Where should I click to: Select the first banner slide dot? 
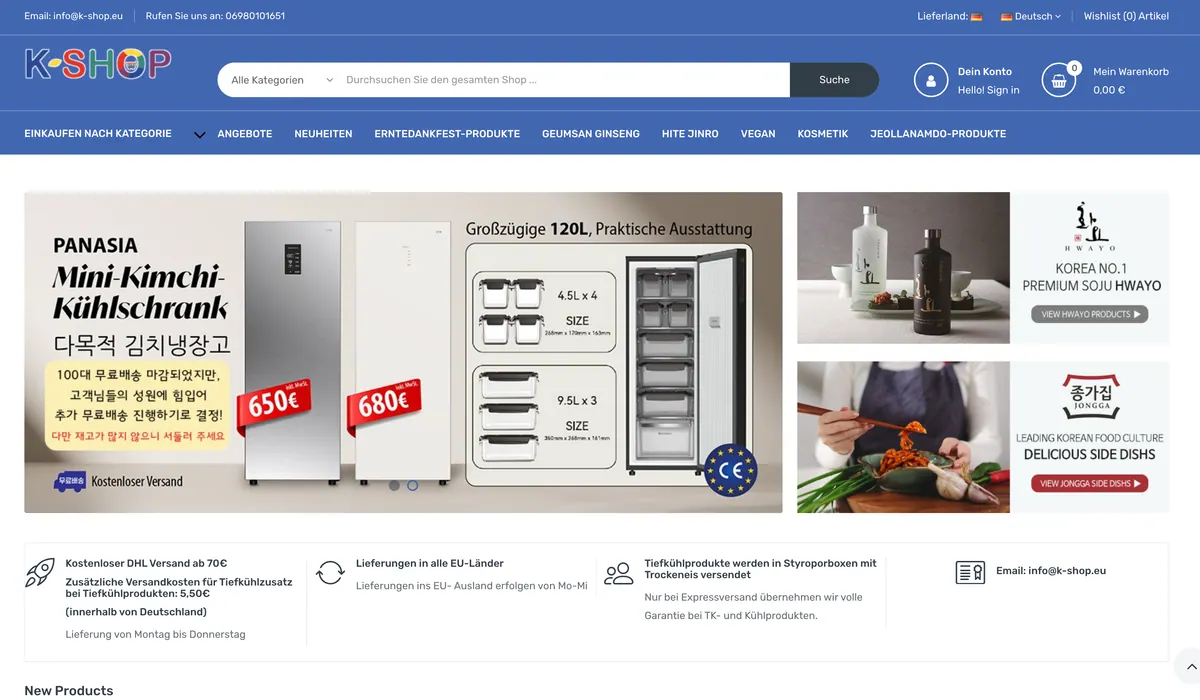point(394,486)
